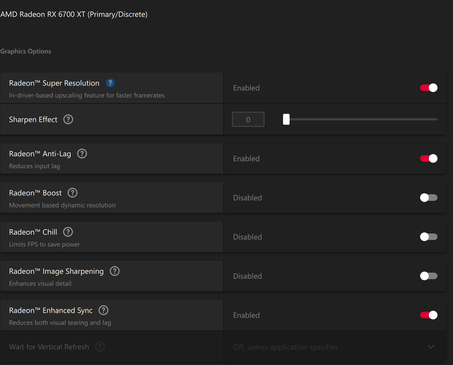Open the Radeon Boost help icon
The image size is (453, 365).
[72, 193]
